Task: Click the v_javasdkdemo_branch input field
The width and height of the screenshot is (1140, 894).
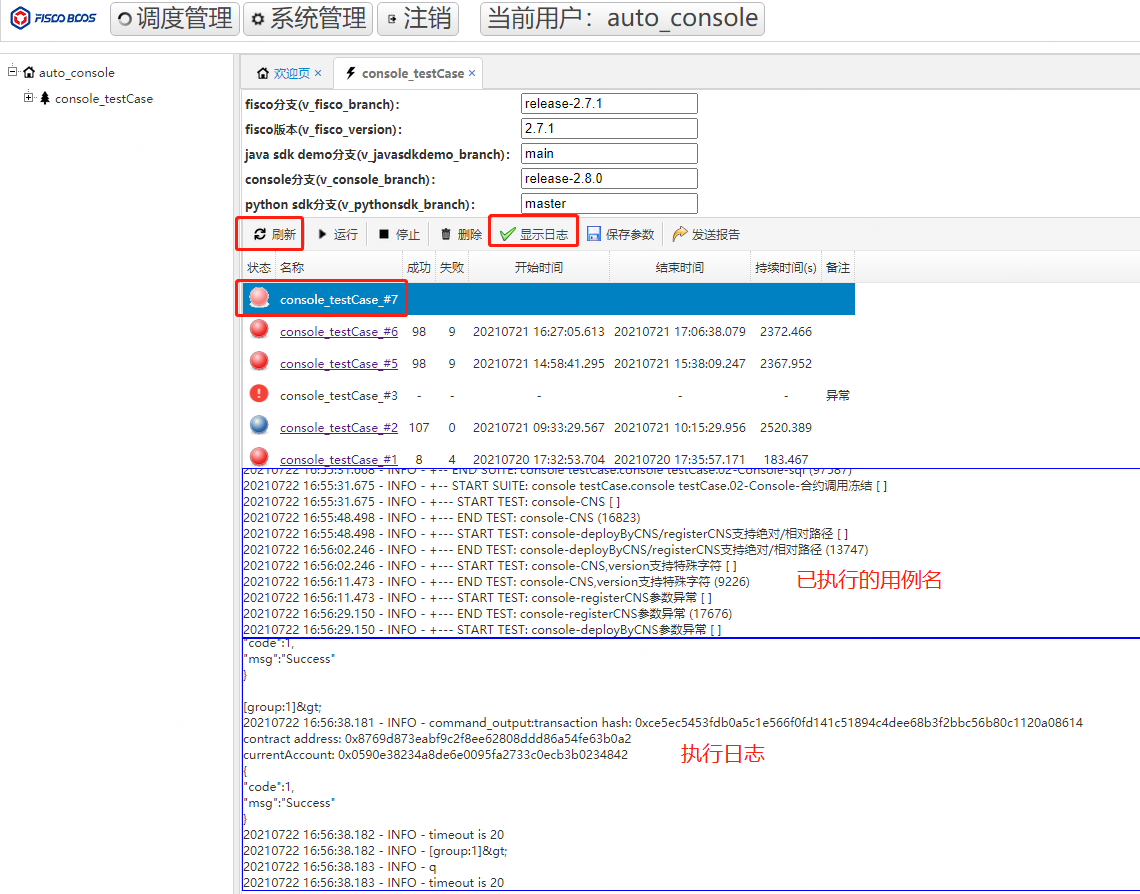Action: [x=609, y=153]
